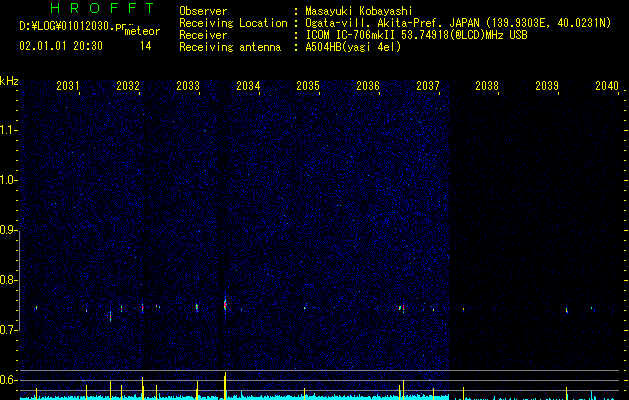Click the 2036 time axis marker
The height and width of the screenshot is (400, 629).
tap(368, 85)
